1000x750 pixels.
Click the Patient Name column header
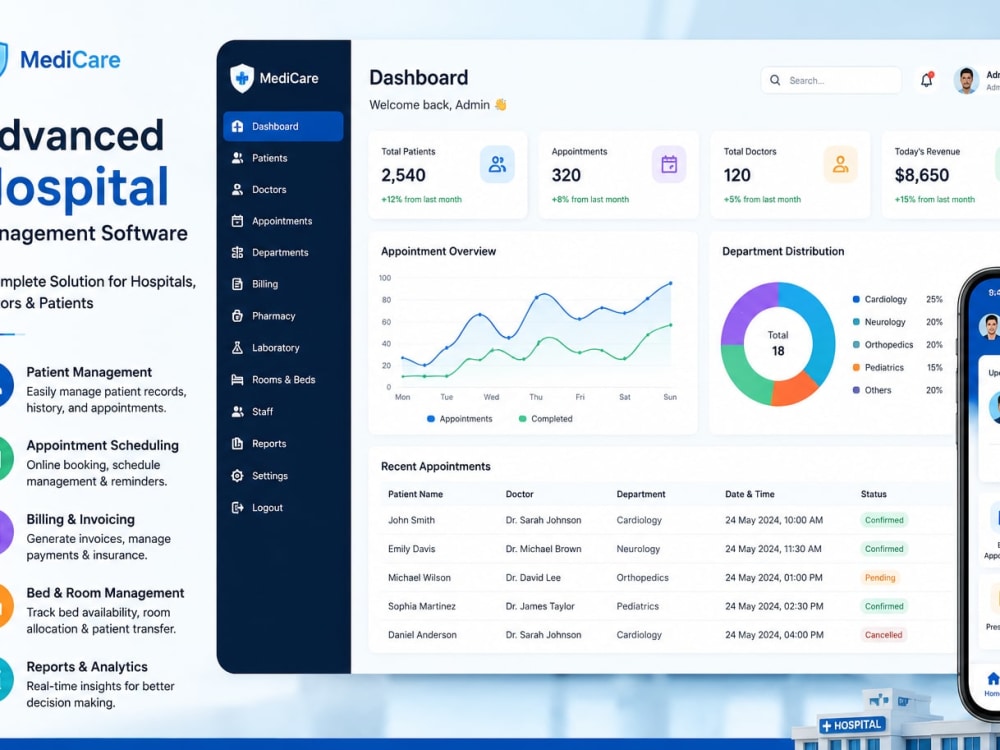415,494
